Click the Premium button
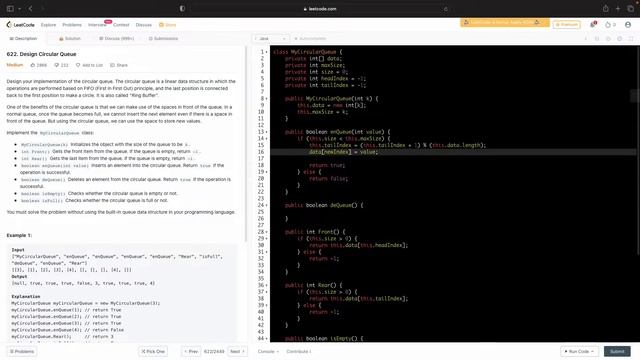 [x=567, y=25]
